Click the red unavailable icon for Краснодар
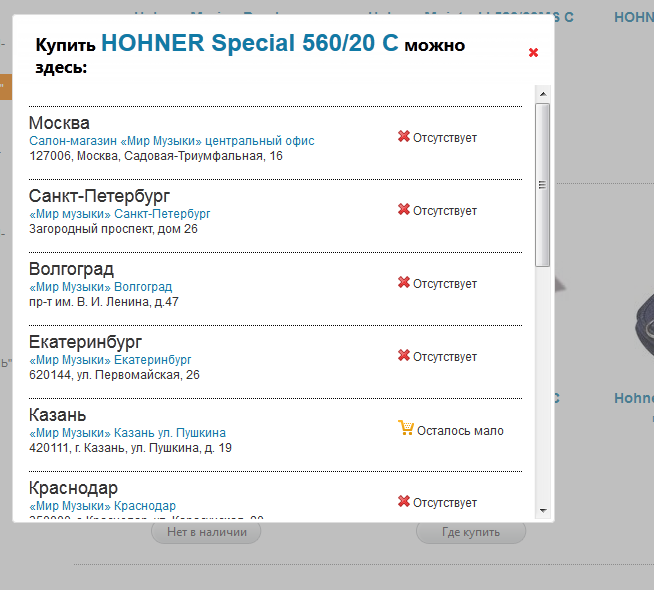 tap(404, 502)
